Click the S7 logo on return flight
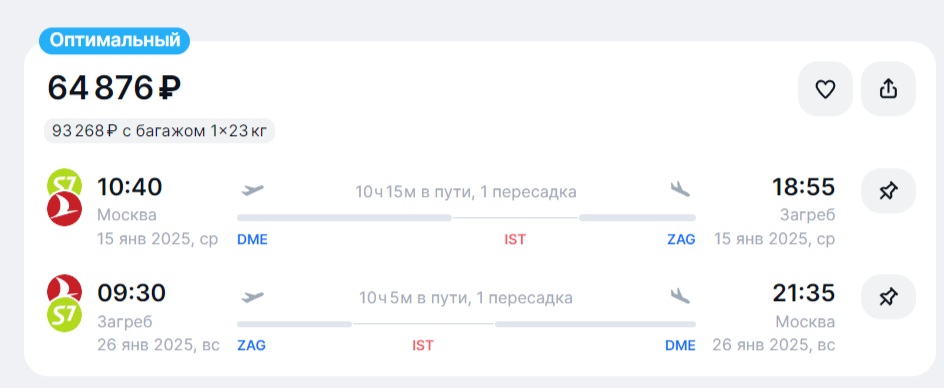944x388 pixels. click(64, 315)
